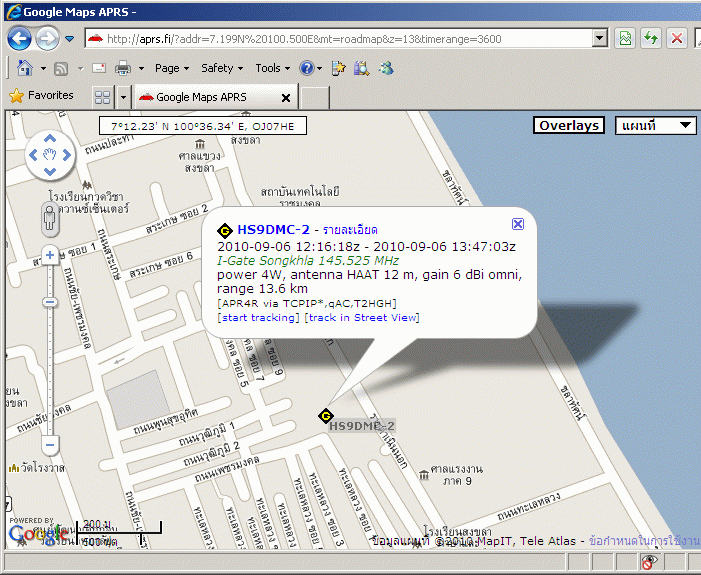Expand the Help dropdown arrow

click(x=319, y=68)
